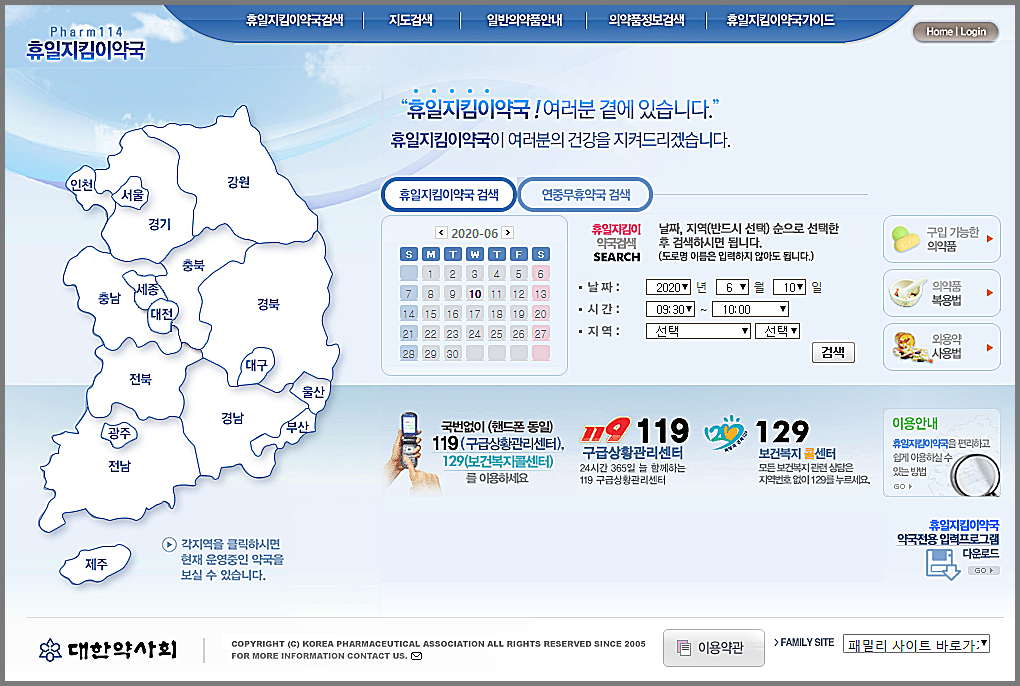Click GO under 다운로드
Image resolution: width=1020 pixels, height=686 pixels.
coord(983,570)
